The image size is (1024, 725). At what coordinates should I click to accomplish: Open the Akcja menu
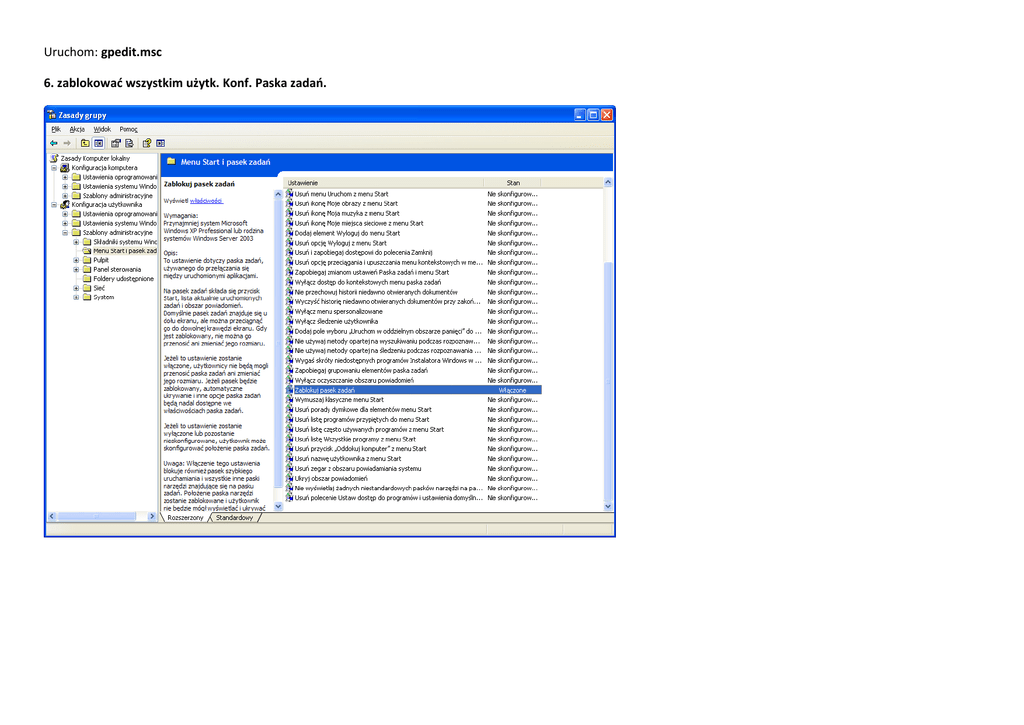click(x=77, y=129)
